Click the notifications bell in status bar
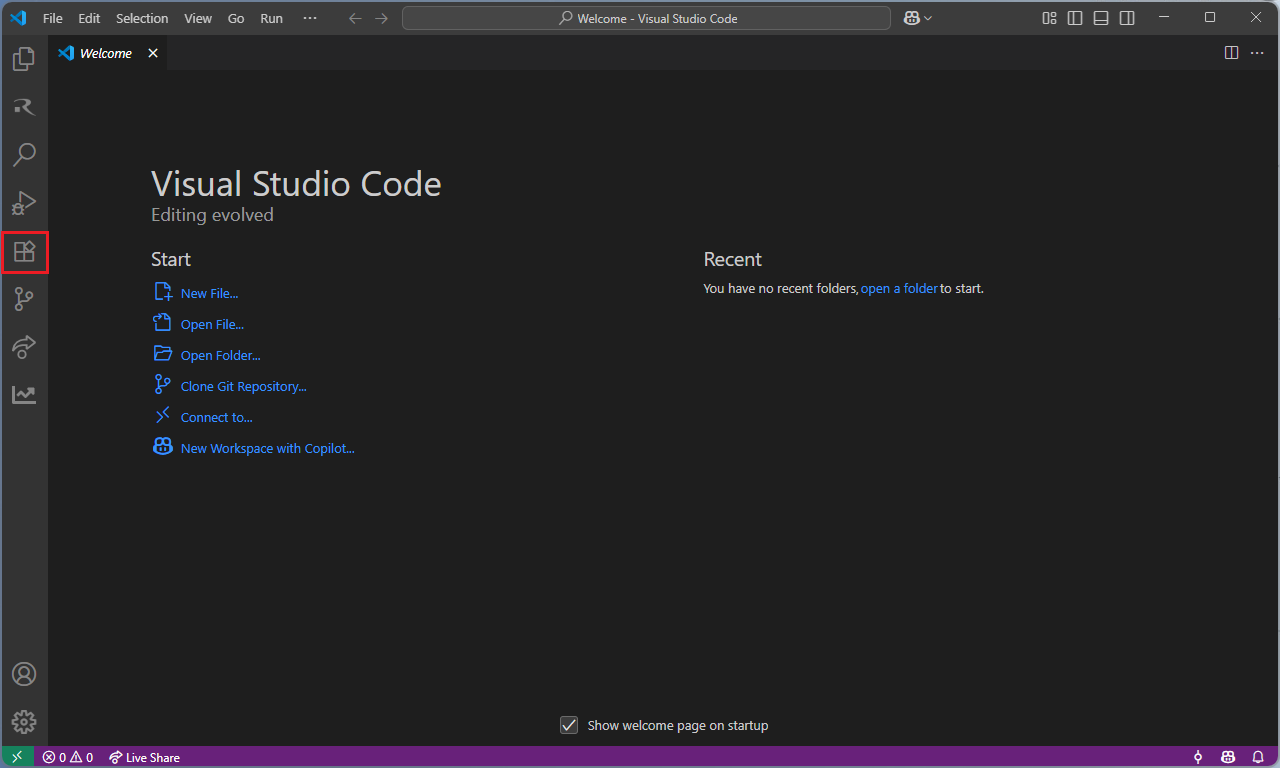Image resolution: width=1280 pixels, height=768 pixels. click(1258, 757)
